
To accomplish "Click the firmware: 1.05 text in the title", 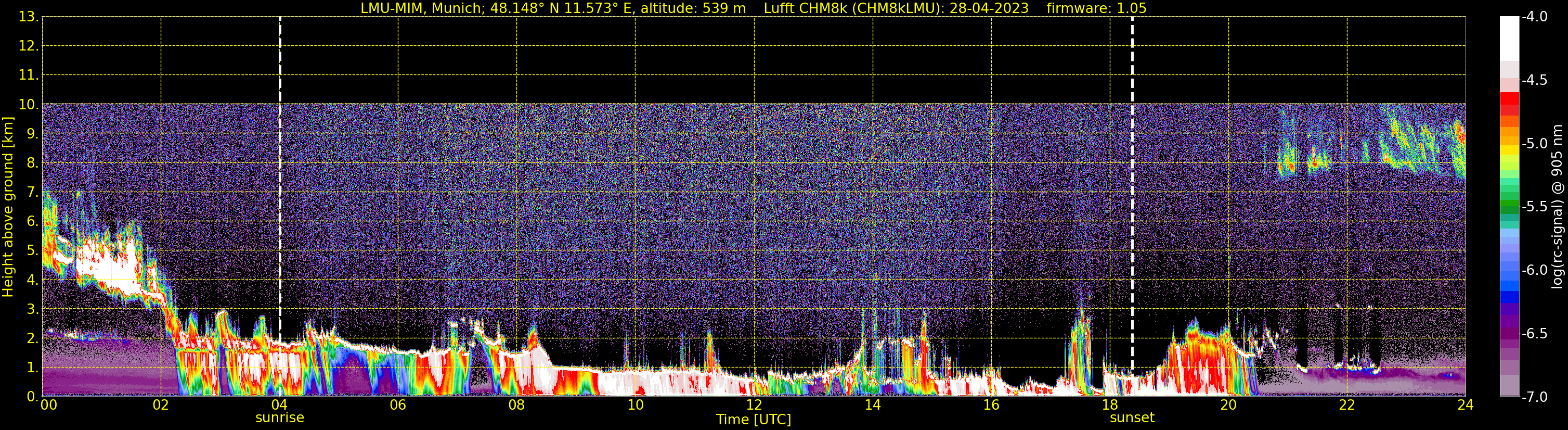I will (1096, 8).
